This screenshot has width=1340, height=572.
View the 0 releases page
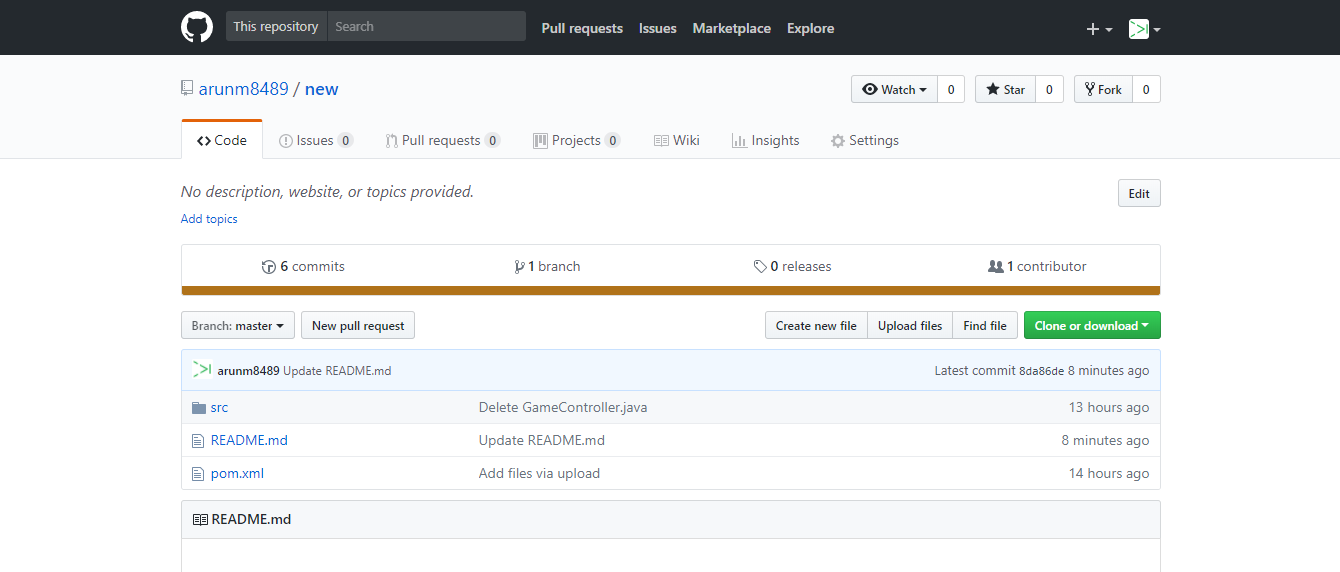tap(793, 266)
